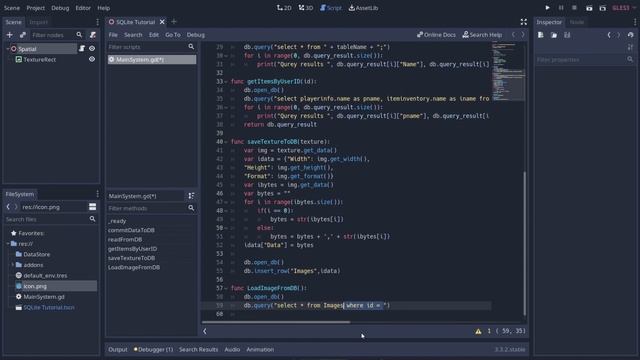Screen dimensions: 640x360
Task: Jump to LoadImageFromDB method
Action: tap(134, 267)
